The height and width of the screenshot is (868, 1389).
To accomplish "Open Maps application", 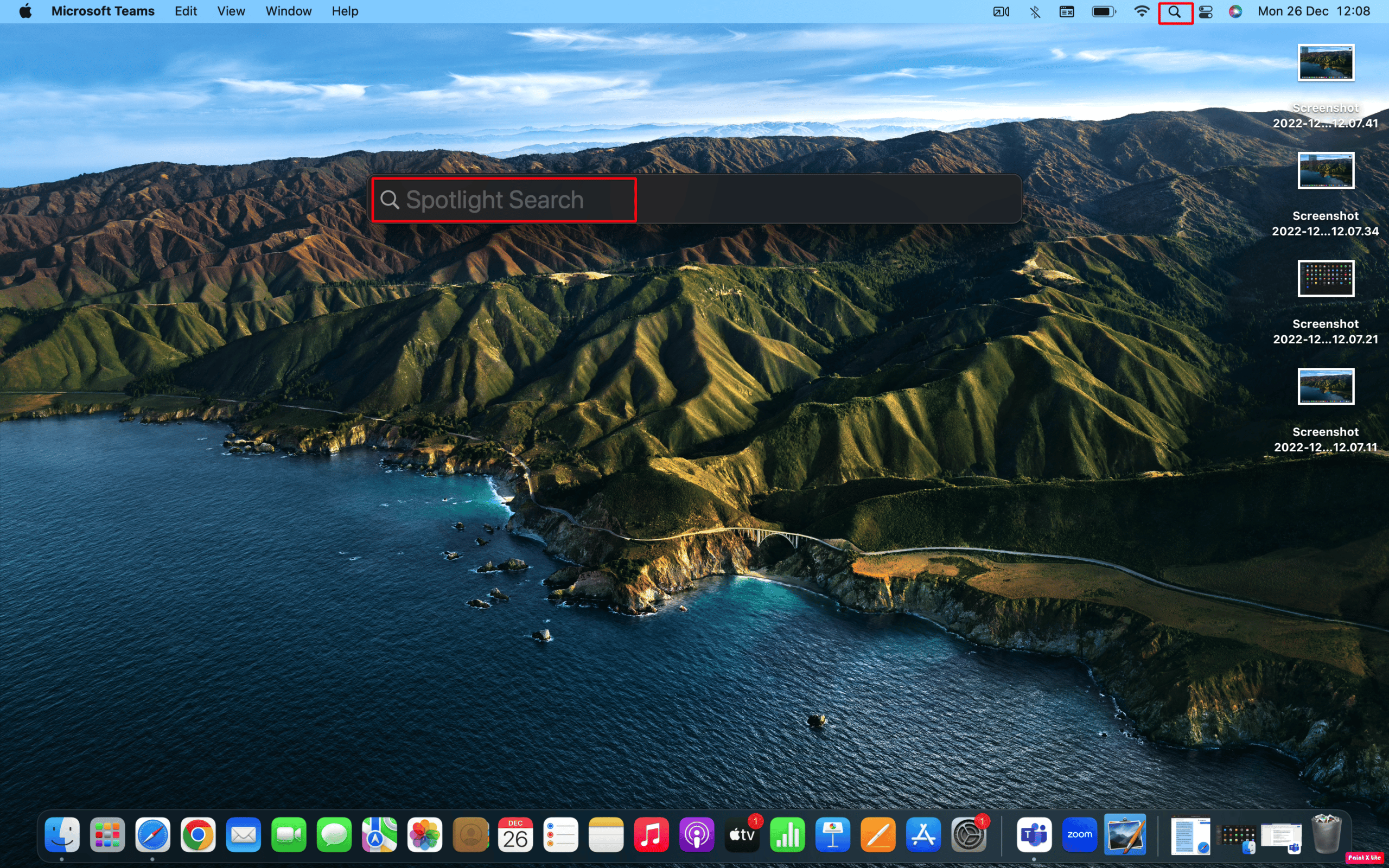I will [x=379, y=835].
